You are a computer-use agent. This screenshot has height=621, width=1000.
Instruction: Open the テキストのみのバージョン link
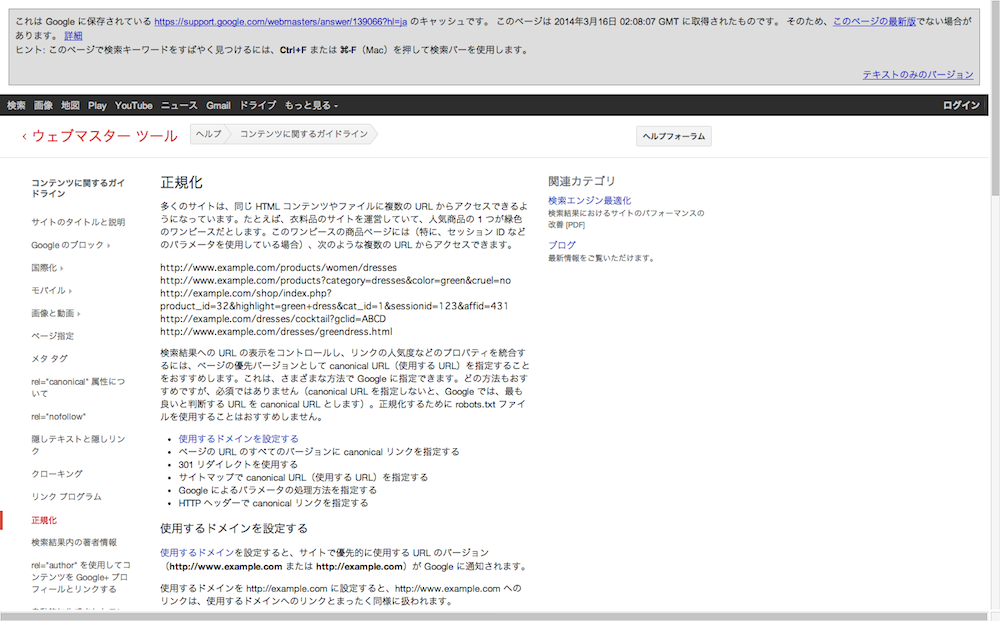click(917, 74)
